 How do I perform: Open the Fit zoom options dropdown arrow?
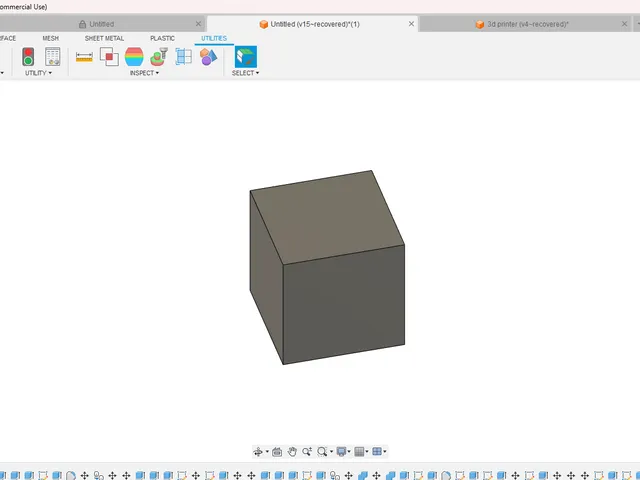pos(331,451)
